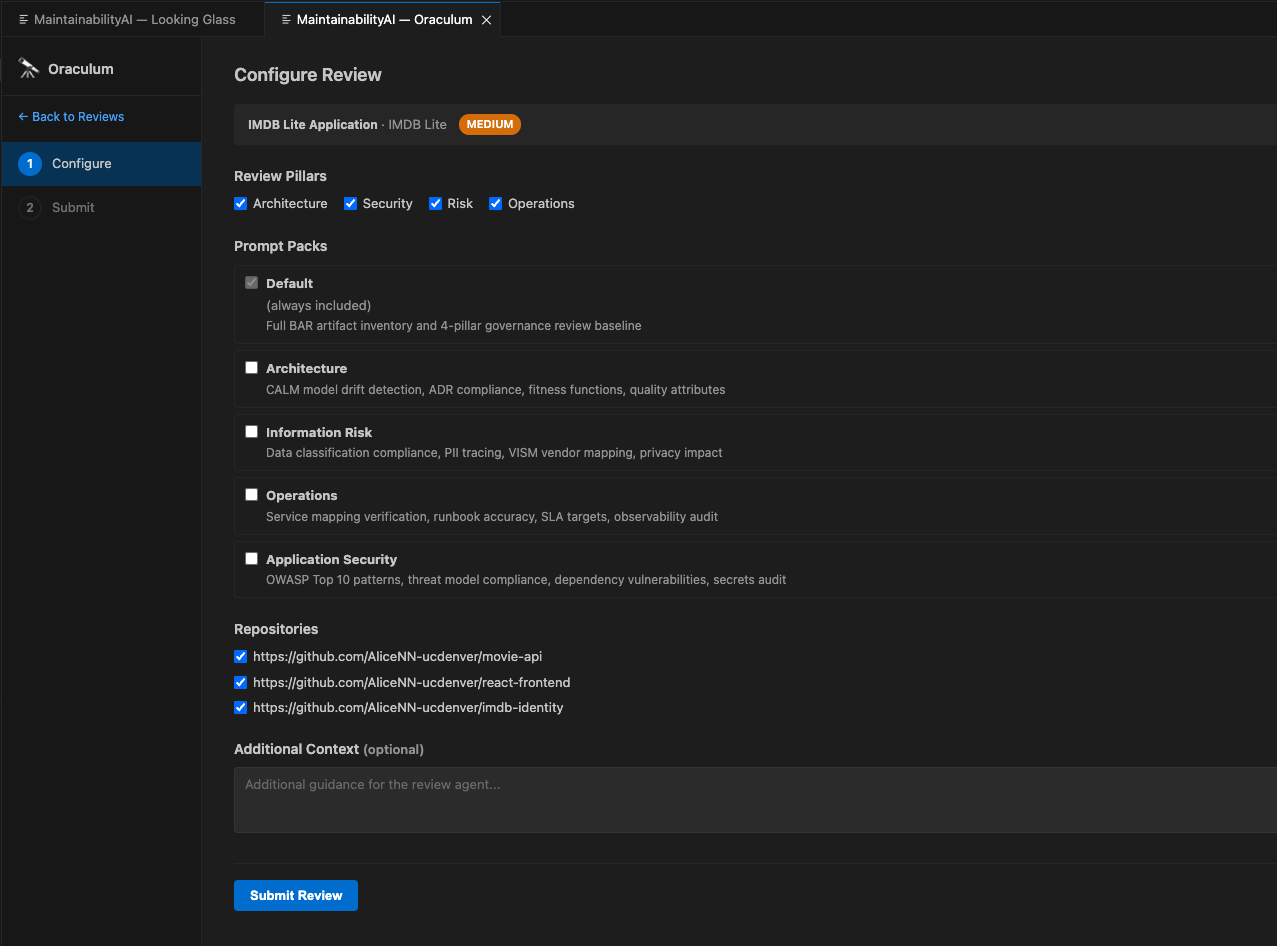Uncheck the Operations review pillar
1277x946 pixels.
point(495,203)
